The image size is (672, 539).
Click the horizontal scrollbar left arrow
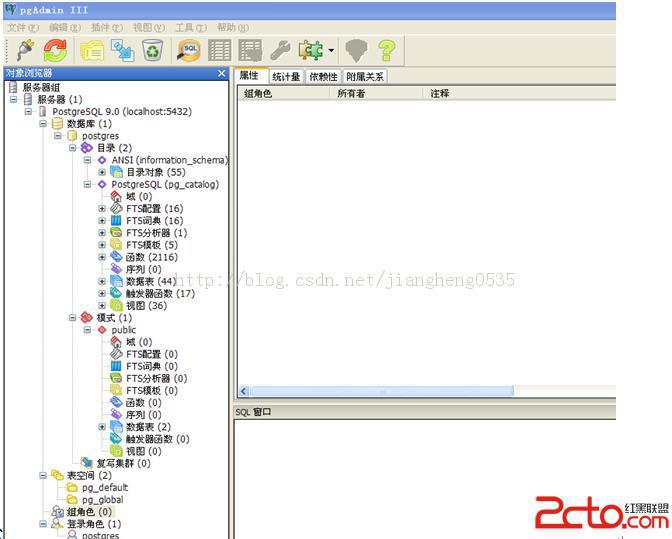(x=244, y=391)
